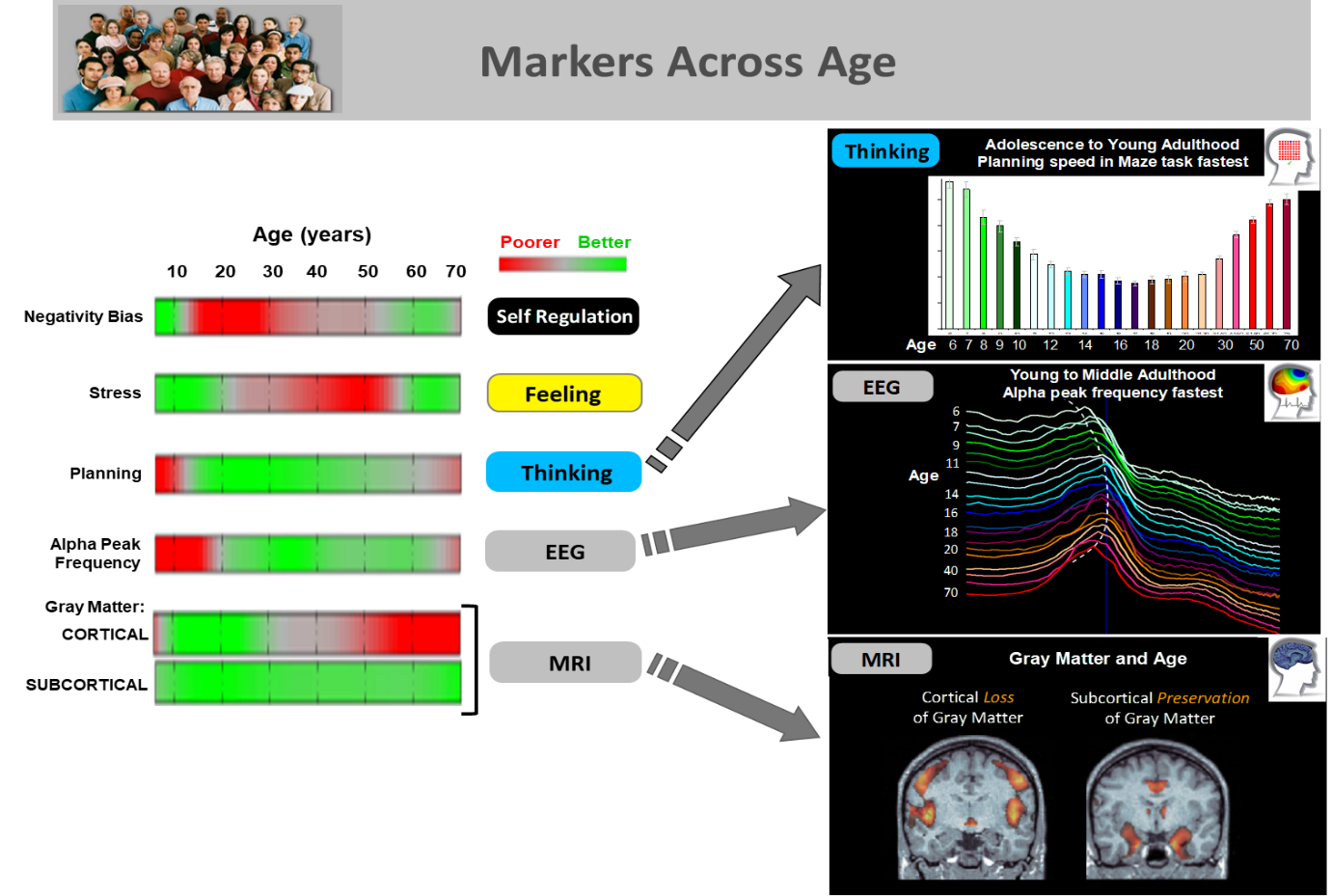Click the Poorer-Better color gradient legend
1332x896 pixels.
(563, 263)
